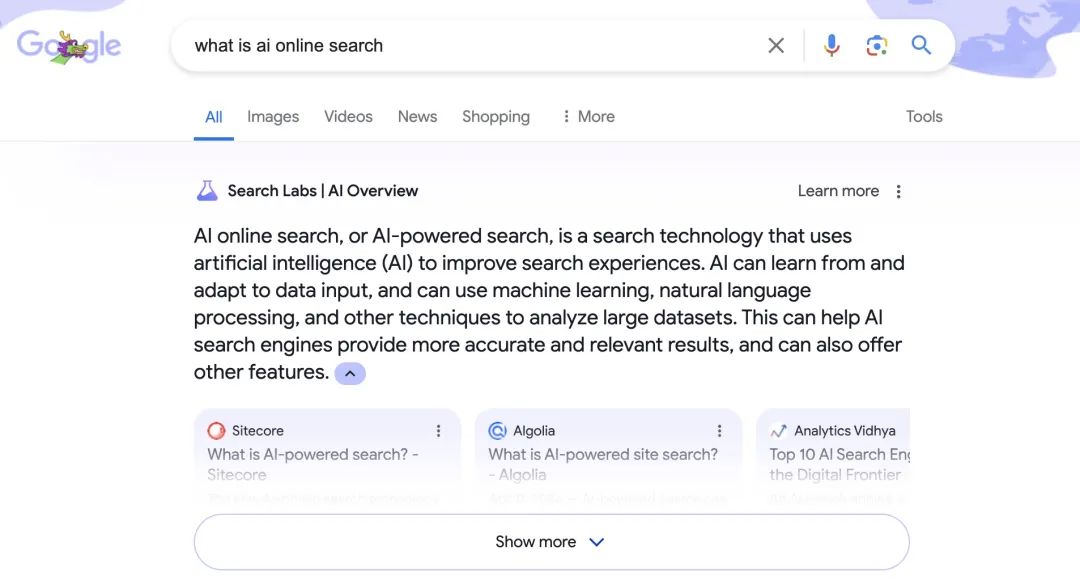Open Sitecore card three-dot menu
The height and width of the screenshot is (584, 1080).
coord(438,431)
